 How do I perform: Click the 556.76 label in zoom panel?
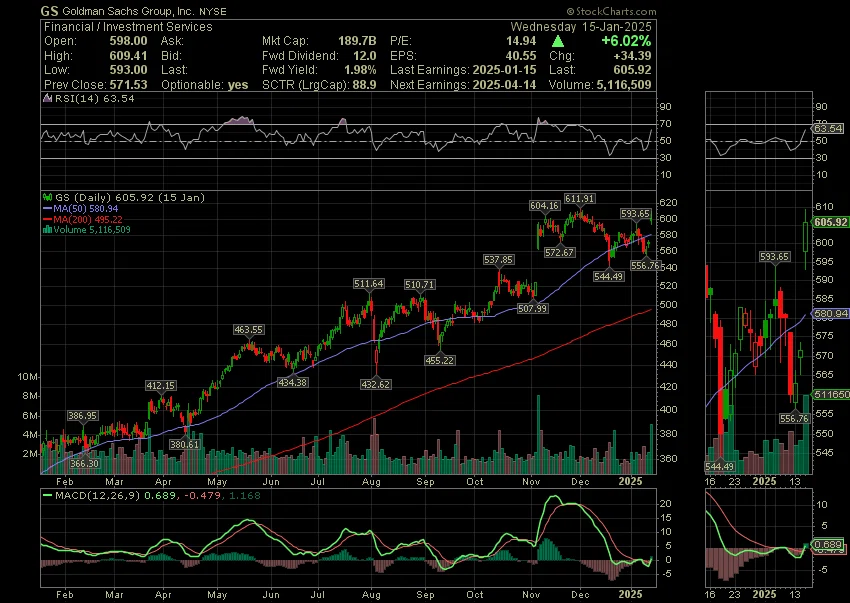click(795, 419)
